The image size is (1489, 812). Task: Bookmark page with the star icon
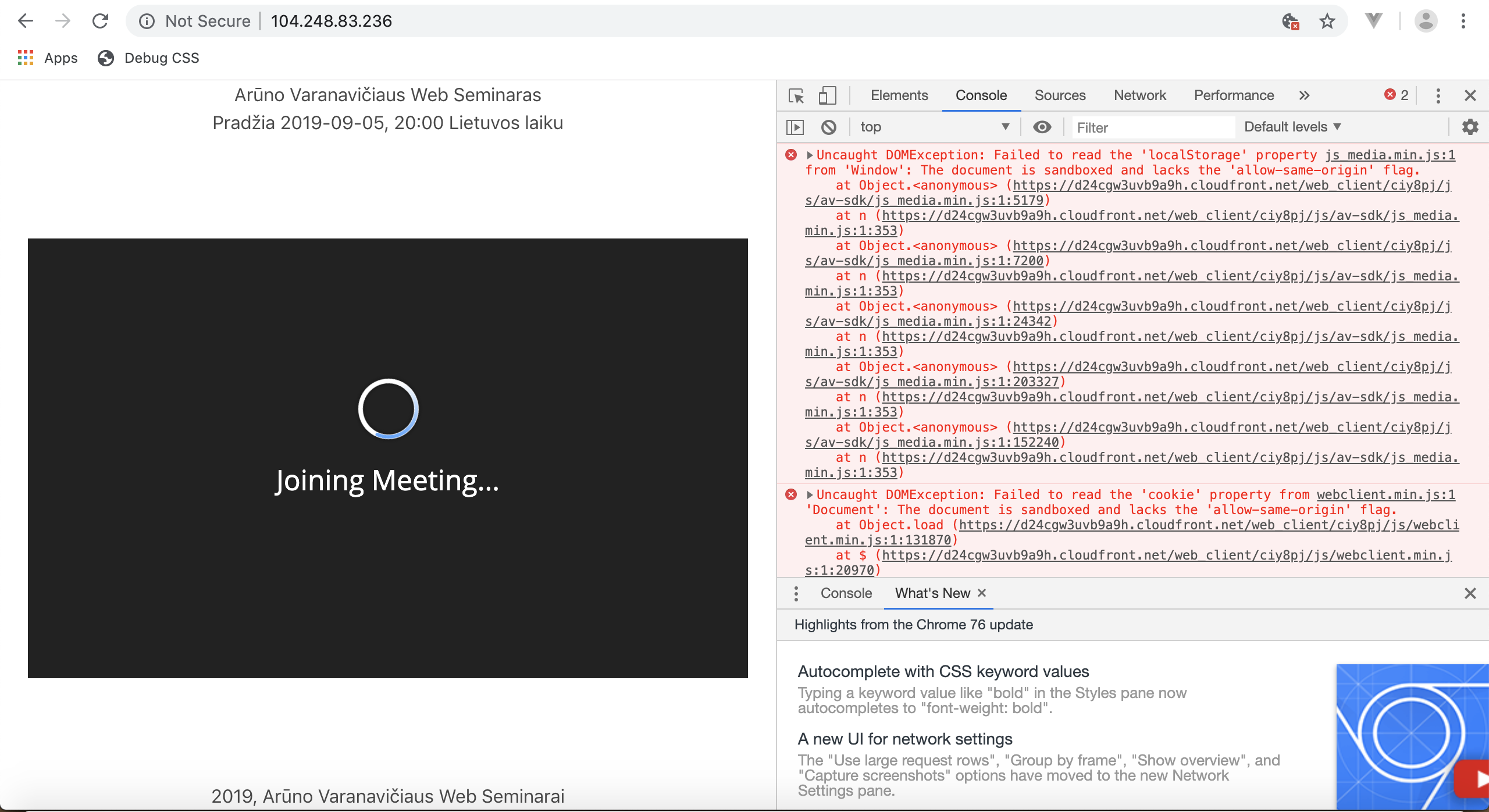1327,22
